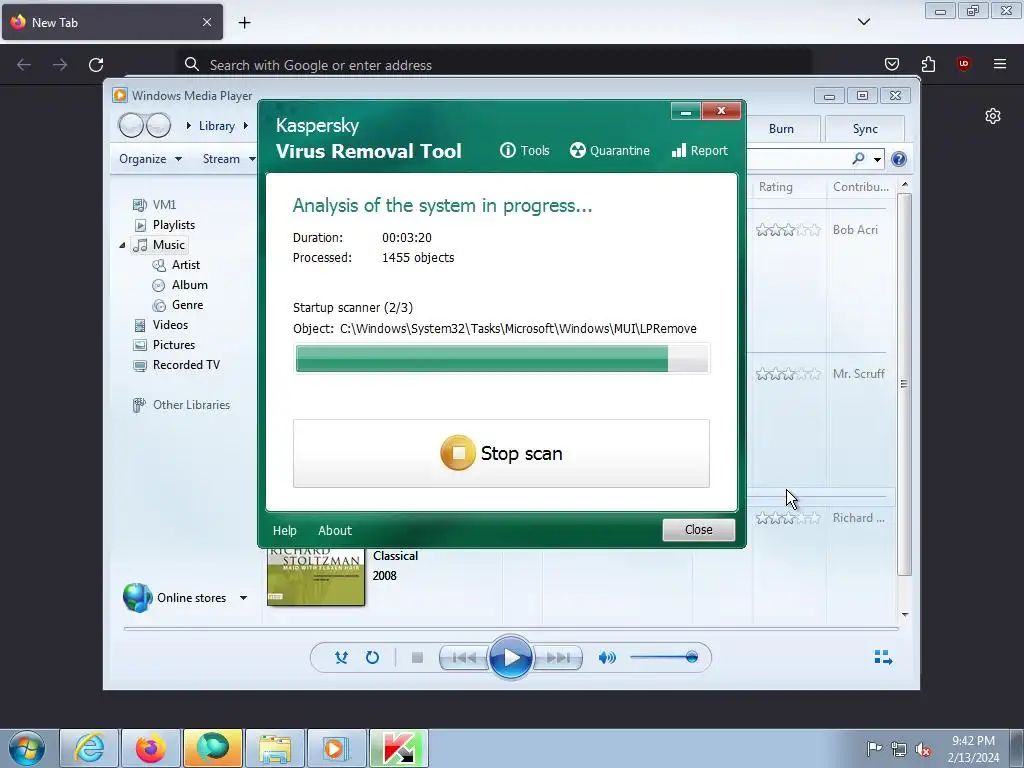Open search options dropdown in Media Player

[x=877, y=159]
